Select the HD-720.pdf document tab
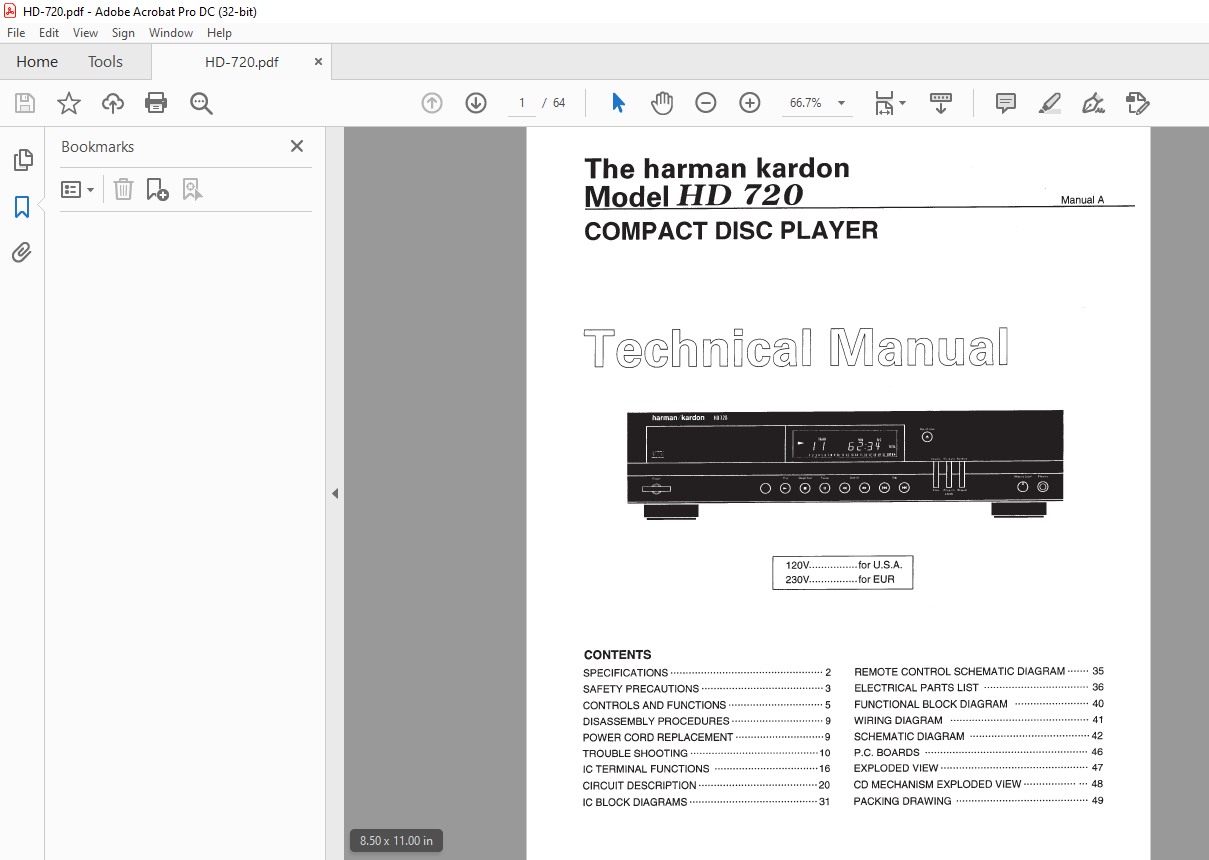 [242, 61]
